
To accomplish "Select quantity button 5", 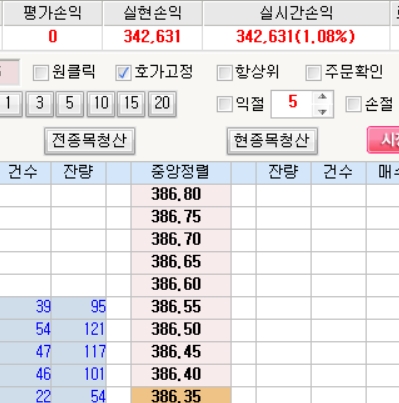I will click(x=70, y=103).
